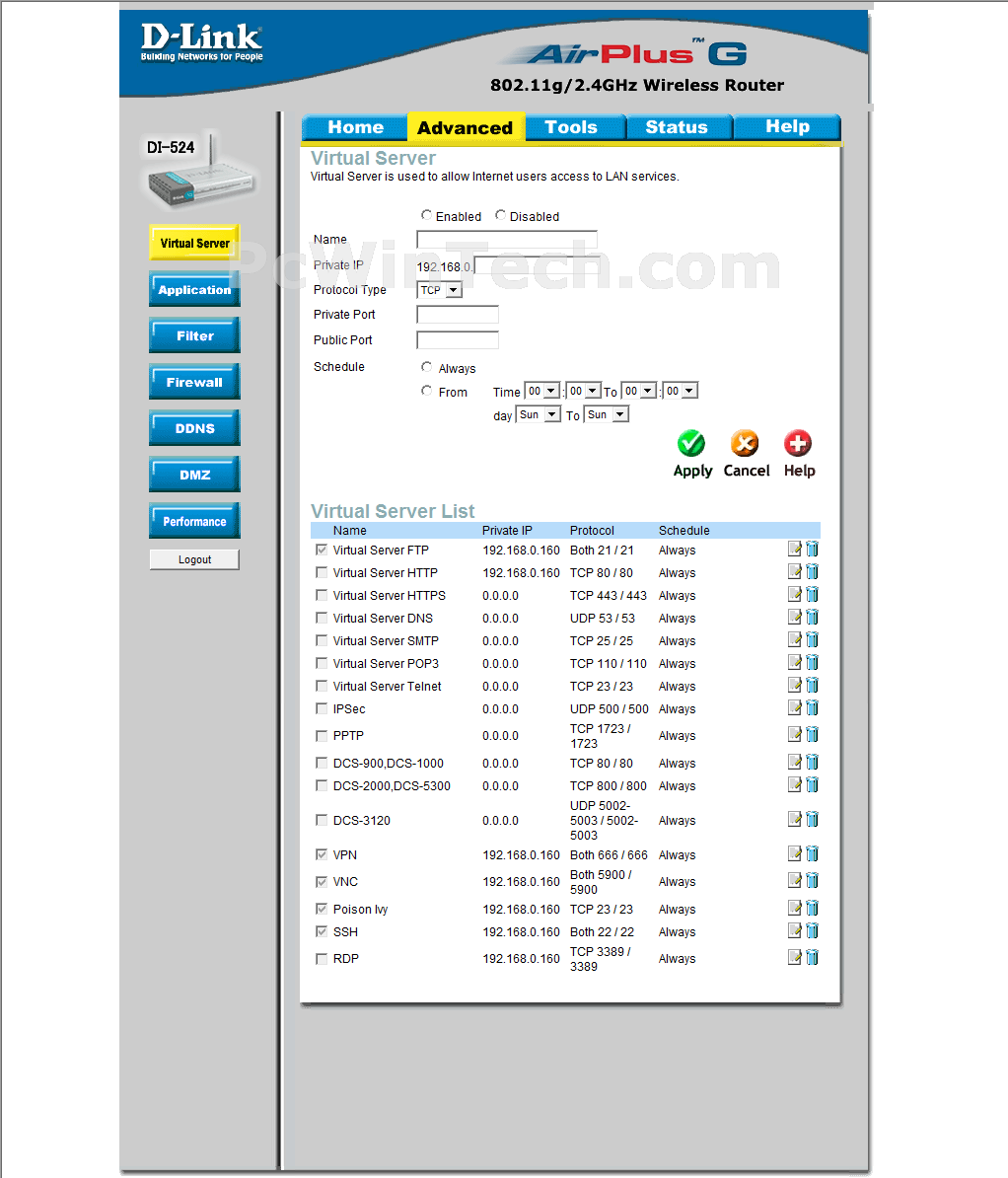
Task: Open the Firewall sidebar page
Action: pos(194,382)
